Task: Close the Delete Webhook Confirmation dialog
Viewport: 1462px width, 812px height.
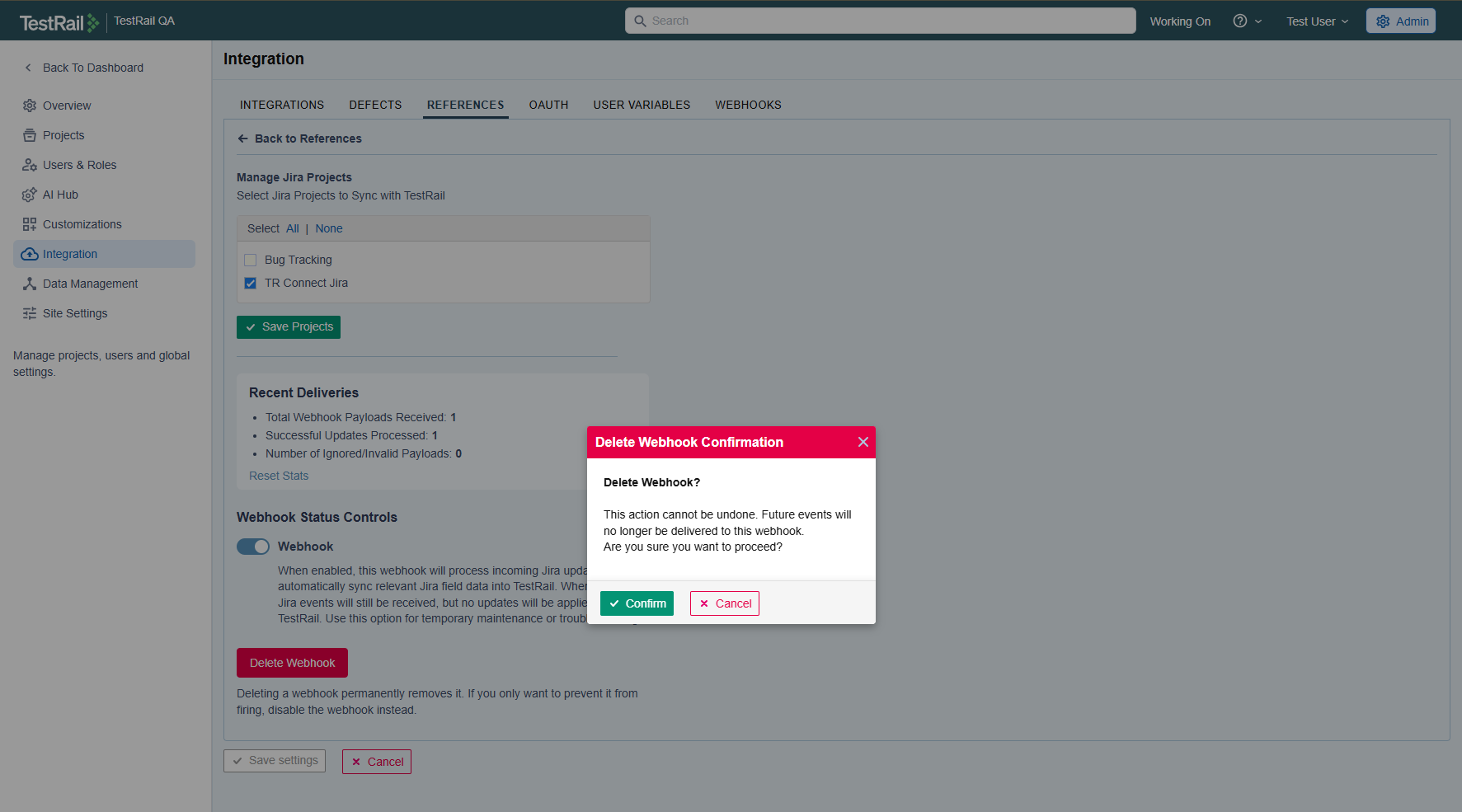Action: click(863, 442)
